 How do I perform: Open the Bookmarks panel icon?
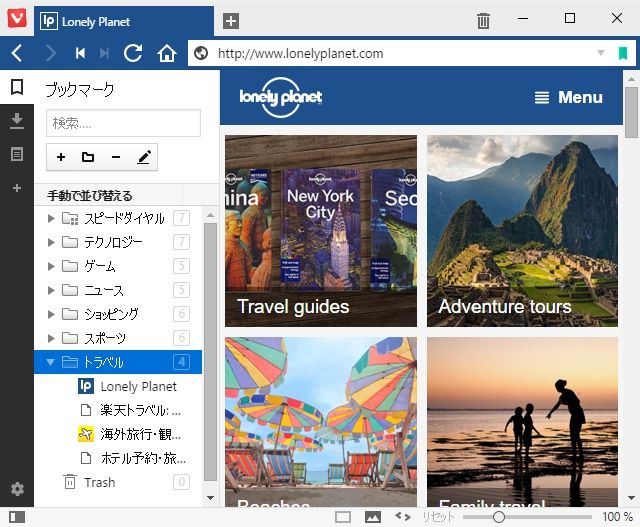pos(17,87)
